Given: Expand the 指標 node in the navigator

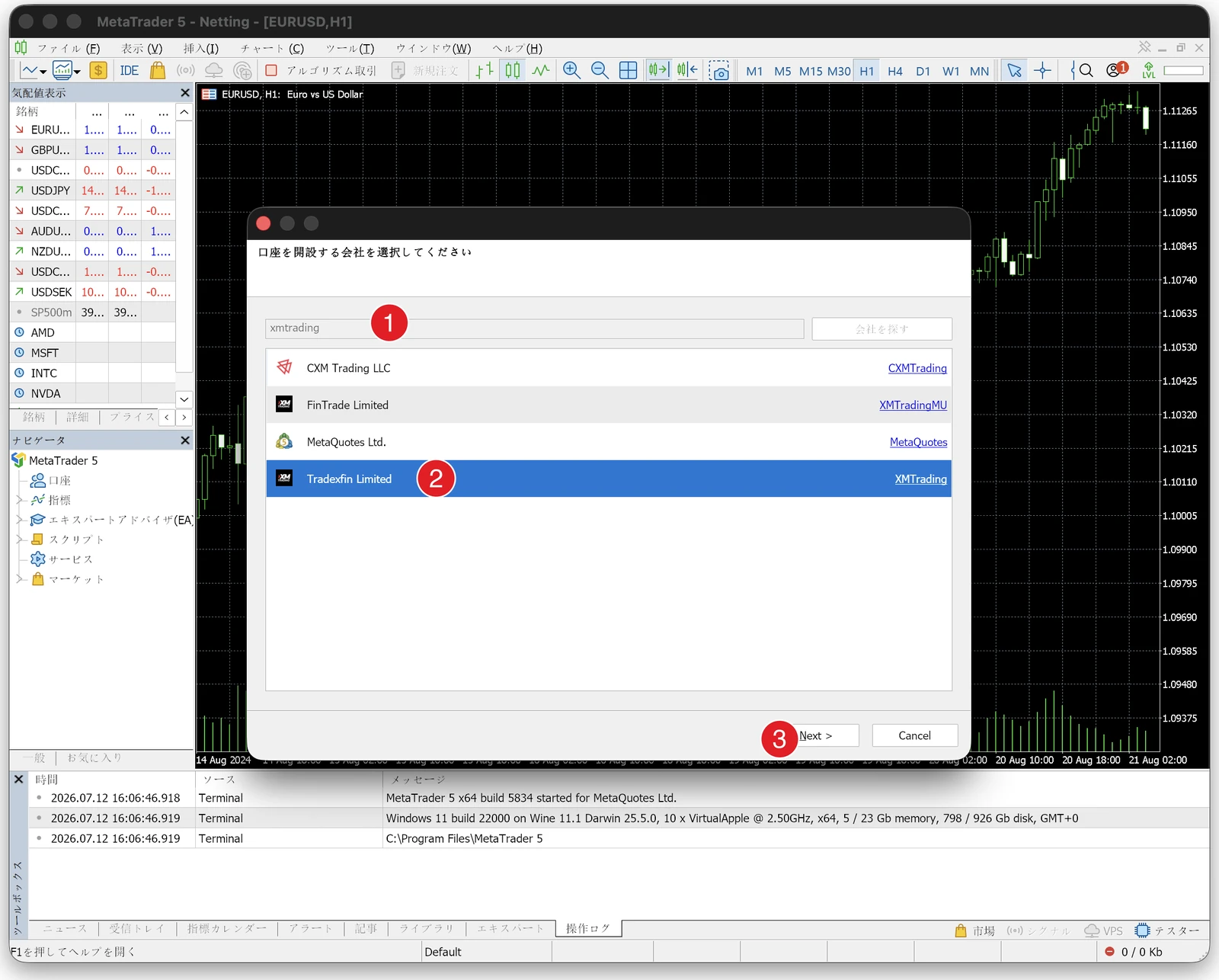Looking at the screenshot, I should pyautogui.click(x=19, y=500).
